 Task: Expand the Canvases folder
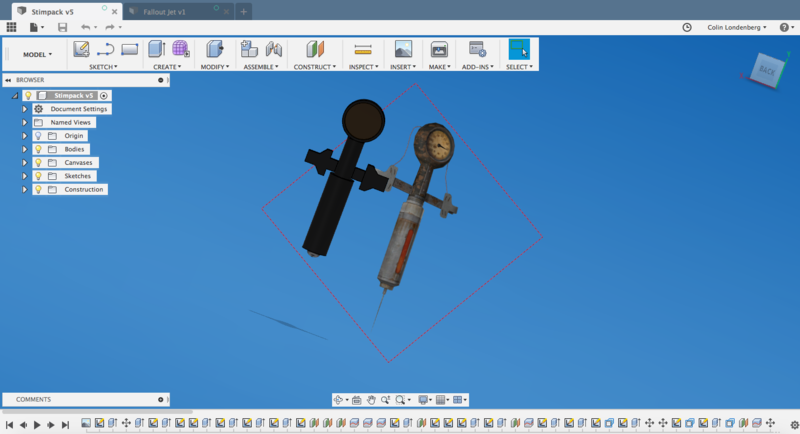24,162
